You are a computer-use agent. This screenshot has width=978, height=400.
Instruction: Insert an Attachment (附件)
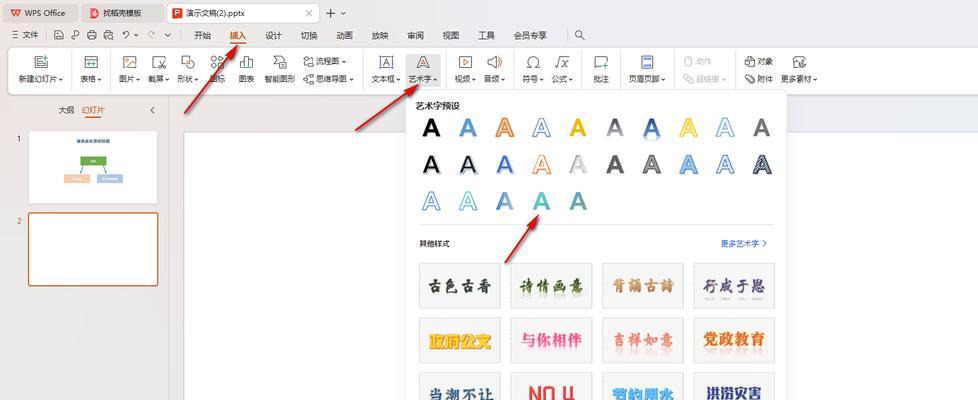(x=758, y=79)
